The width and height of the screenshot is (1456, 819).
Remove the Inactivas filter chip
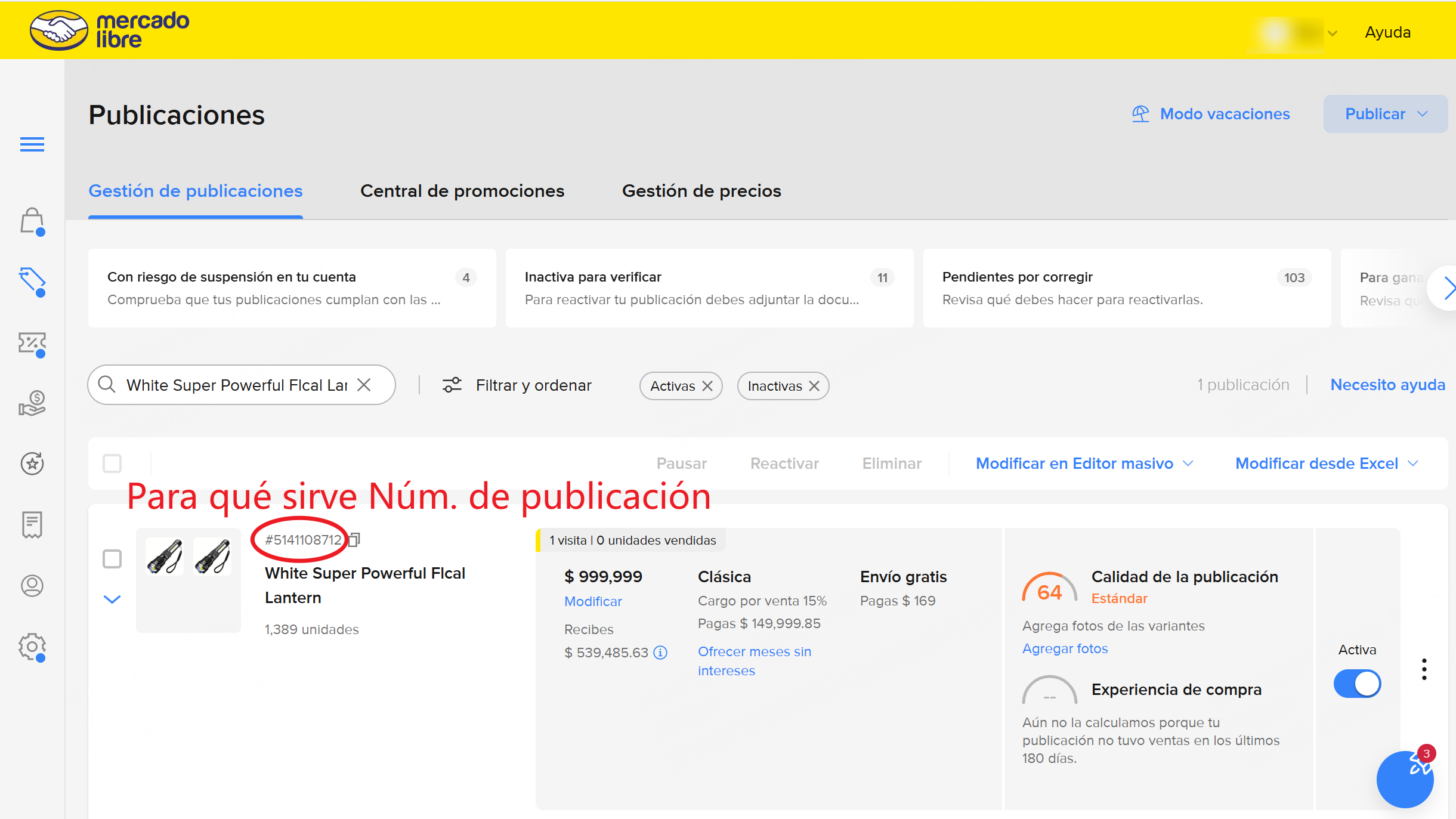[814, 386]
